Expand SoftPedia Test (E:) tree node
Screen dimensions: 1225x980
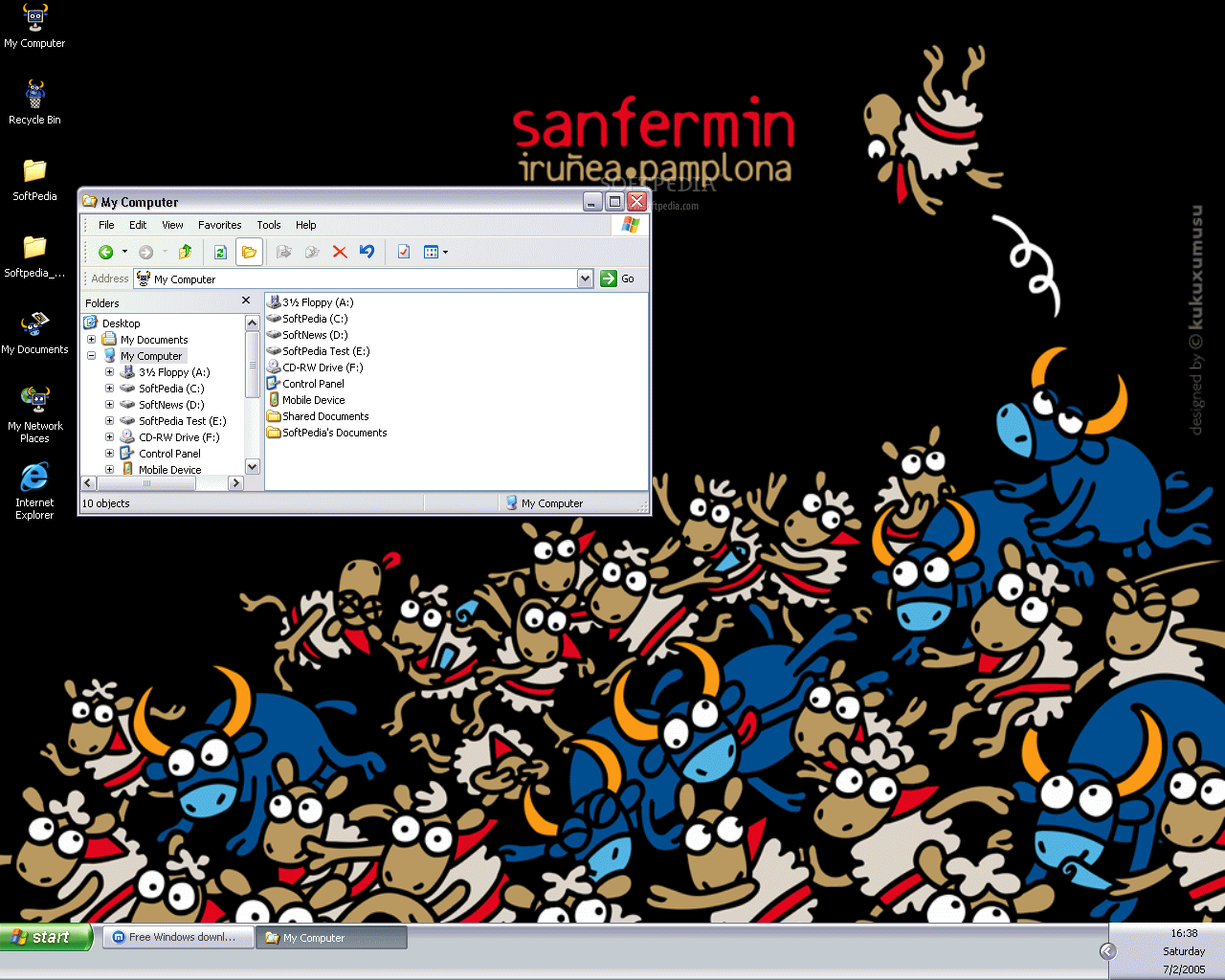click(109, 420)
